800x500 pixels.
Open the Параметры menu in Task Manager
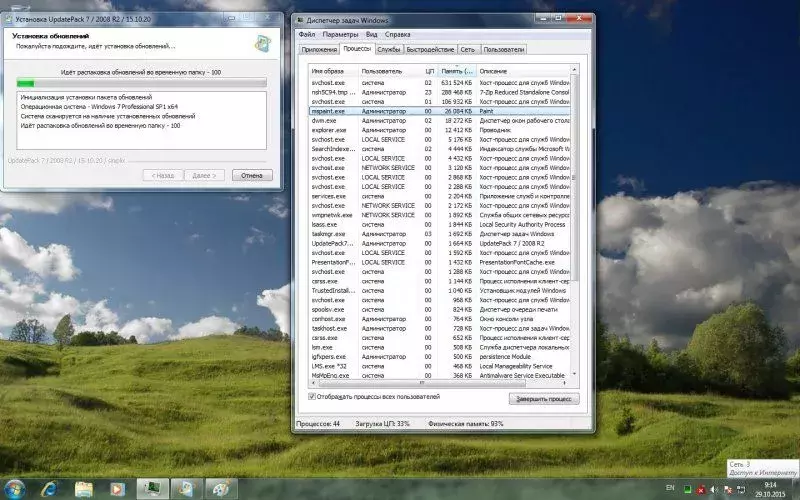(x=340, y=34)
